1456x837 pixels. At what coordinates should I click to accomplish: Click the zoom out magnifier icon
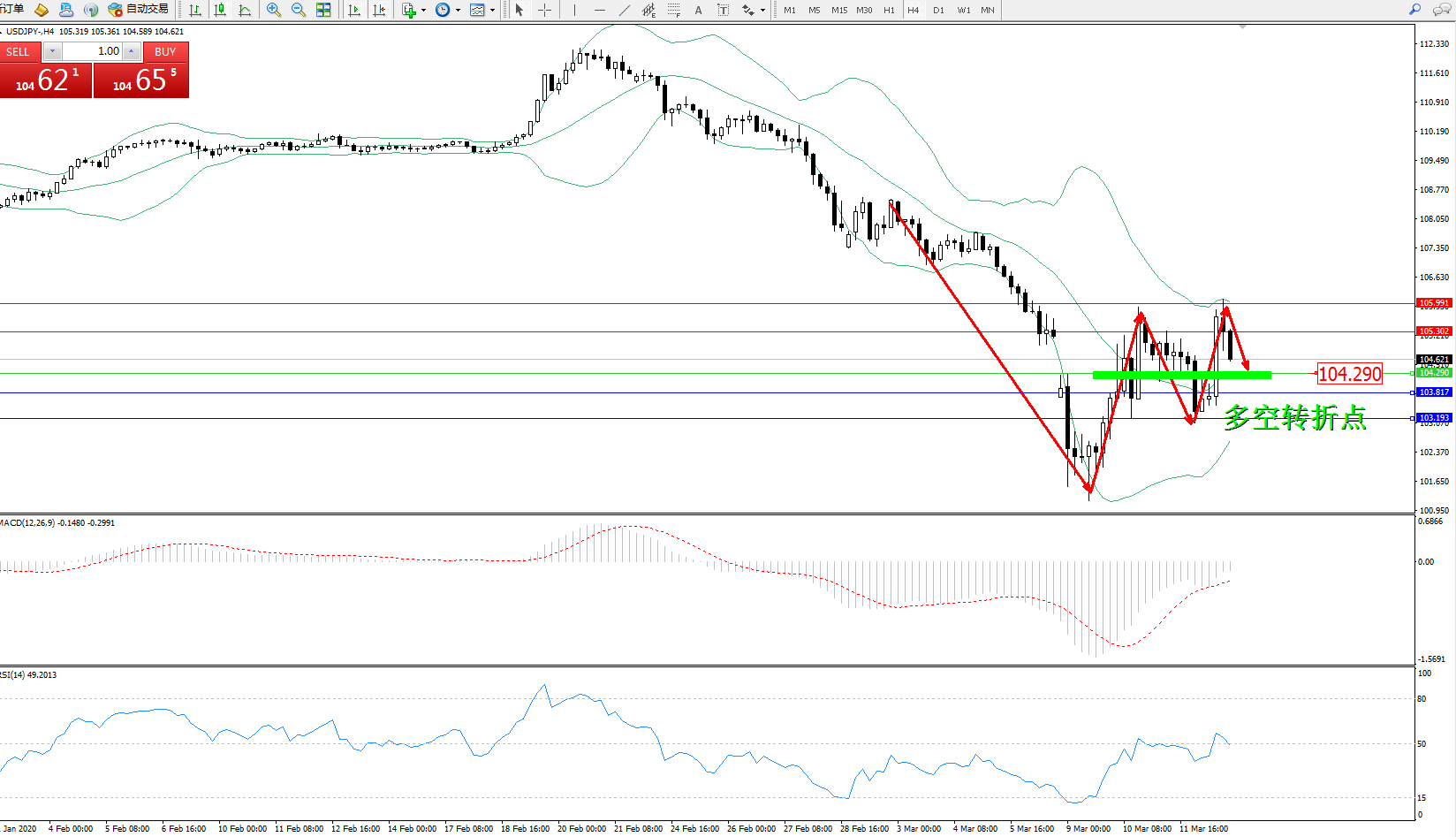pos(299,10)
